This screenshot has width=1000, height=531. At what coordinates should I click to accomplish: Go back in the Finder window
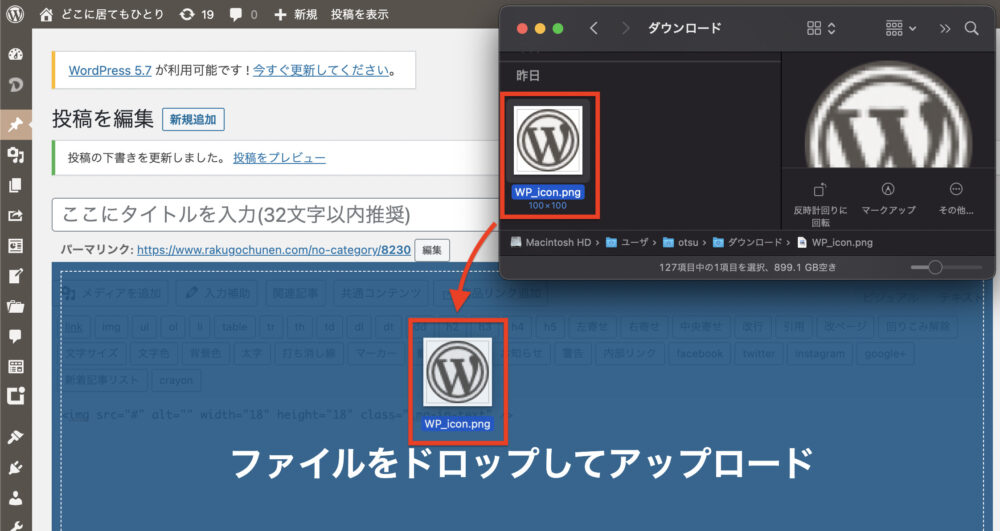pyautogui.click(x=594, y=28)
